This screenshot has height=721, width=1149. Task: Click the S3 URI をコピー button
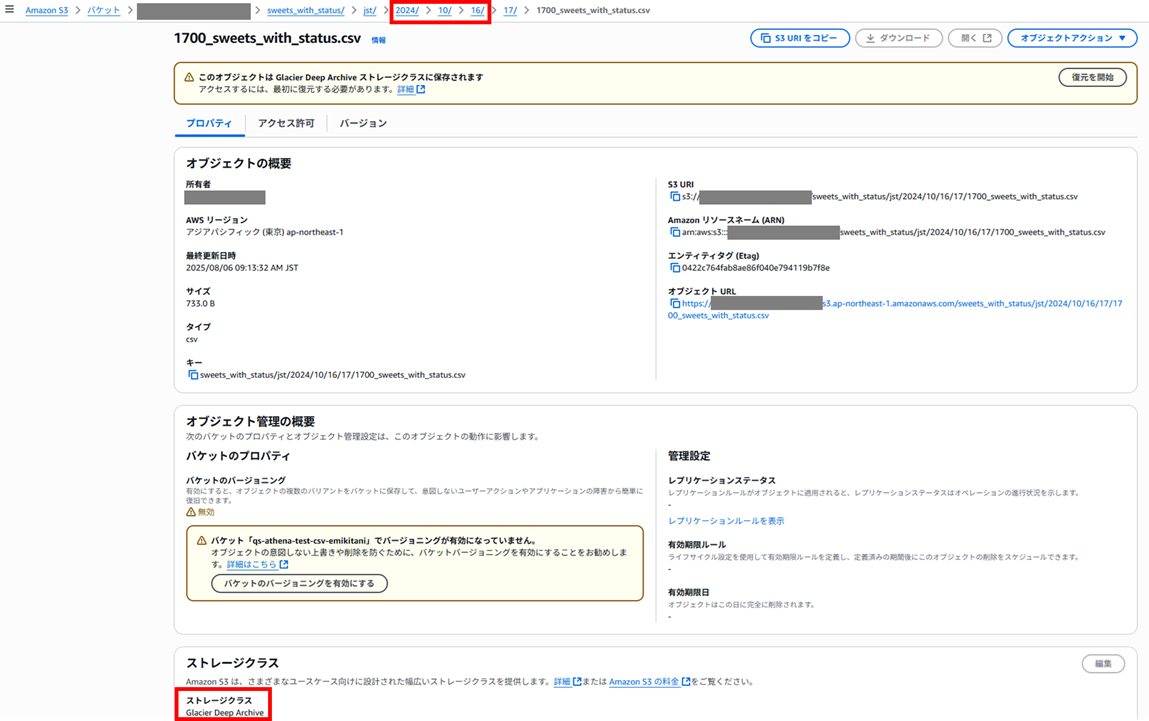click(799, 38)
